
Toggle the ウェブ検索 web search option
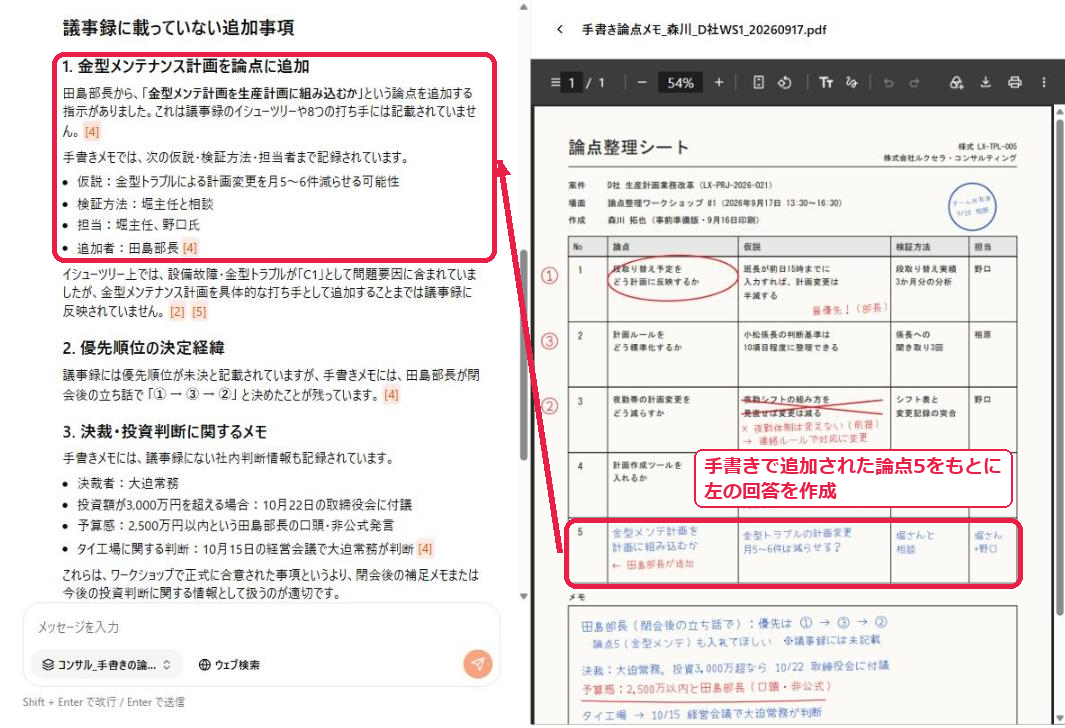coord(229,665)
